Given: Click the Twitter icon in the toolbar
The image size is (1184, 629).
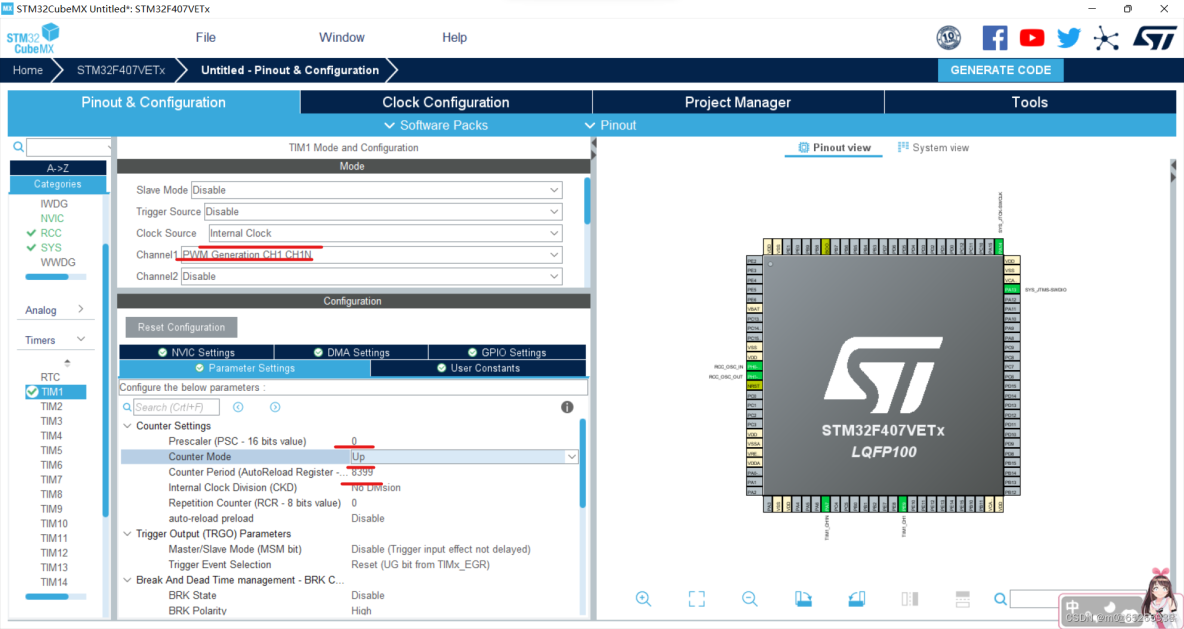Looking at the screenshot, I should 1069,37.
